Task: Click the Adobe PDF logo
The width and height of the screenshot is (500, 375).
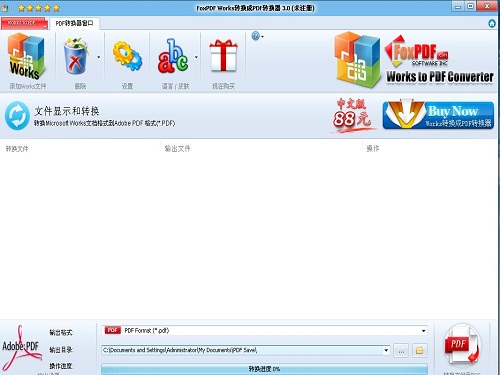Action: [x=21, y=348]
